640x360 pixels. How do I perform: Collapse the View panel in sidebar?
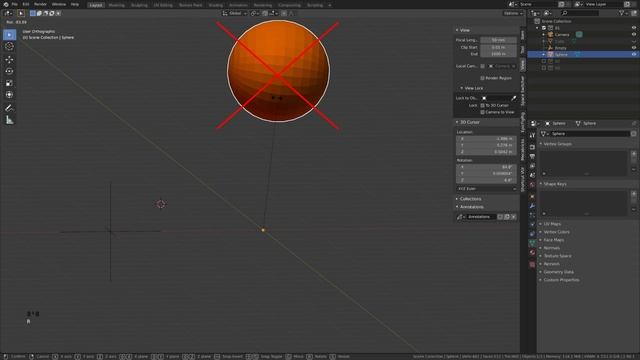coord(463,30)
